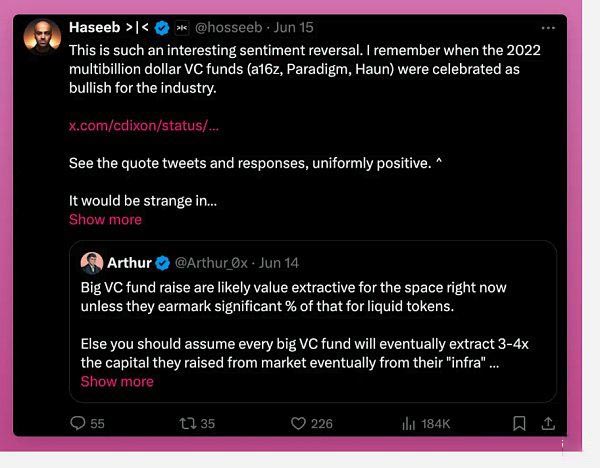Open the Jun 15 timestamp
This screenshot has width=600, height=468.
click(x=293, y=28)
